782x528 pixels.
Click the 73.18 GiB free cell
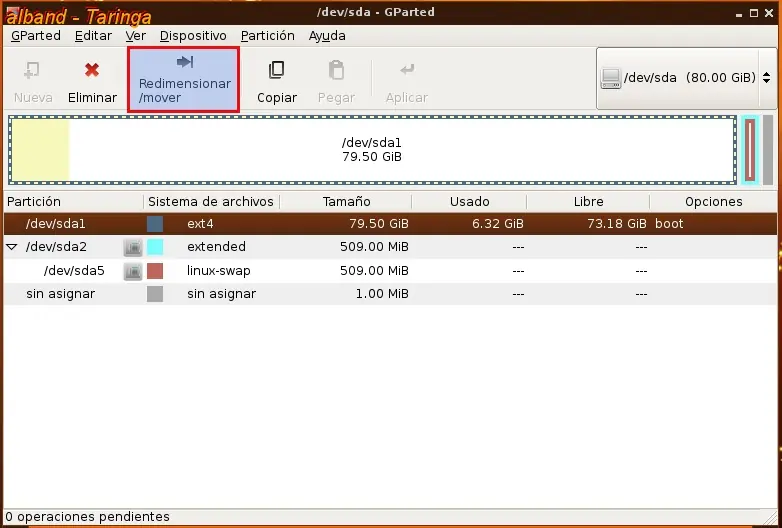[x=616, y=224]
